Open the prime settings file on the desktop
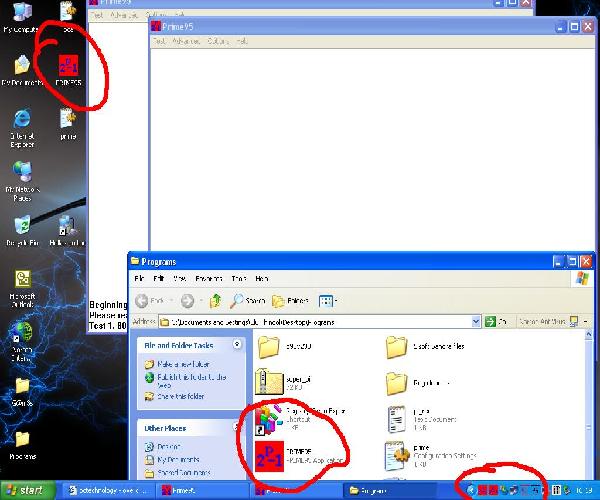 point(68,123)
